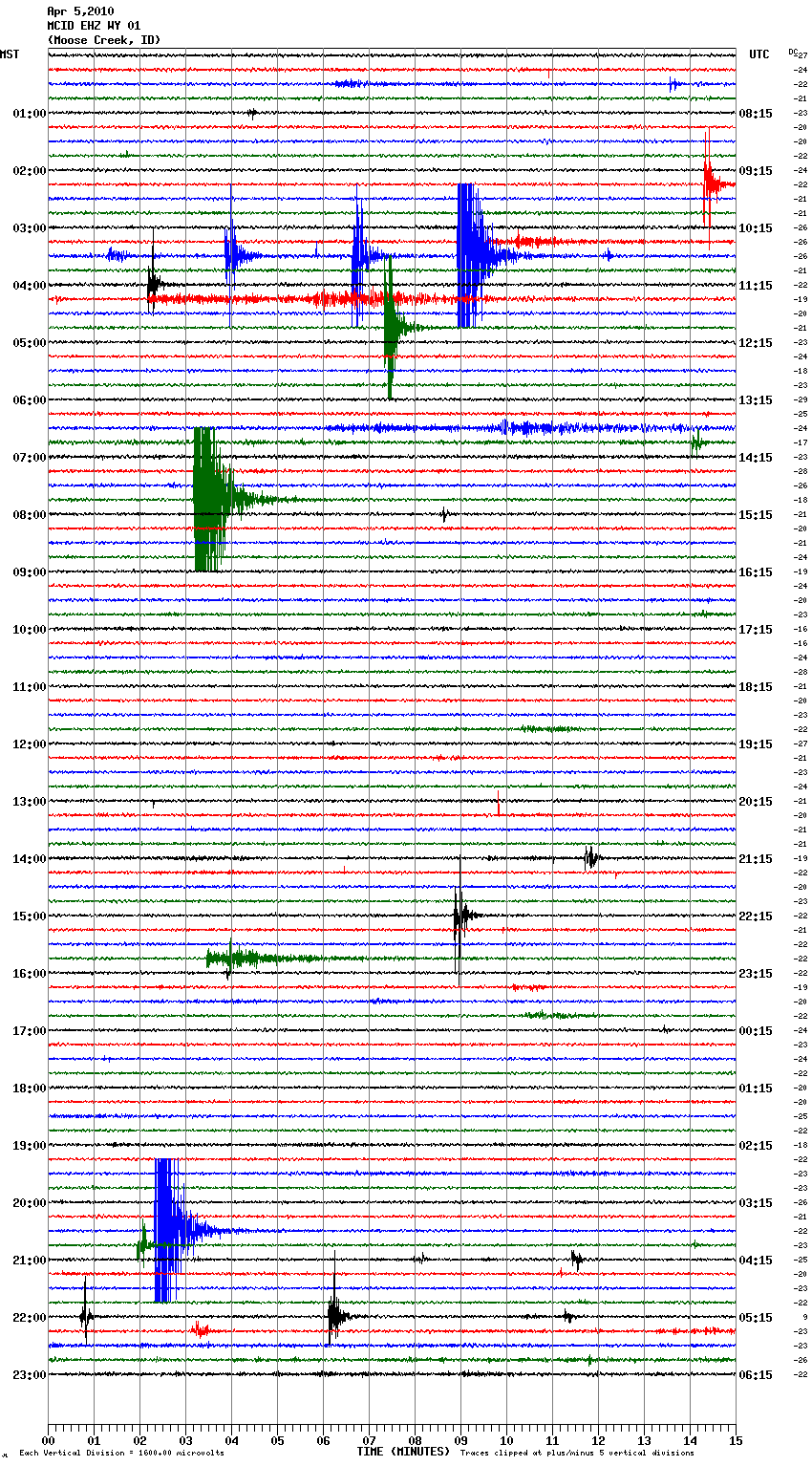
Task: Click the 'UTC' time zone label
Action: [x=759, y=54]
